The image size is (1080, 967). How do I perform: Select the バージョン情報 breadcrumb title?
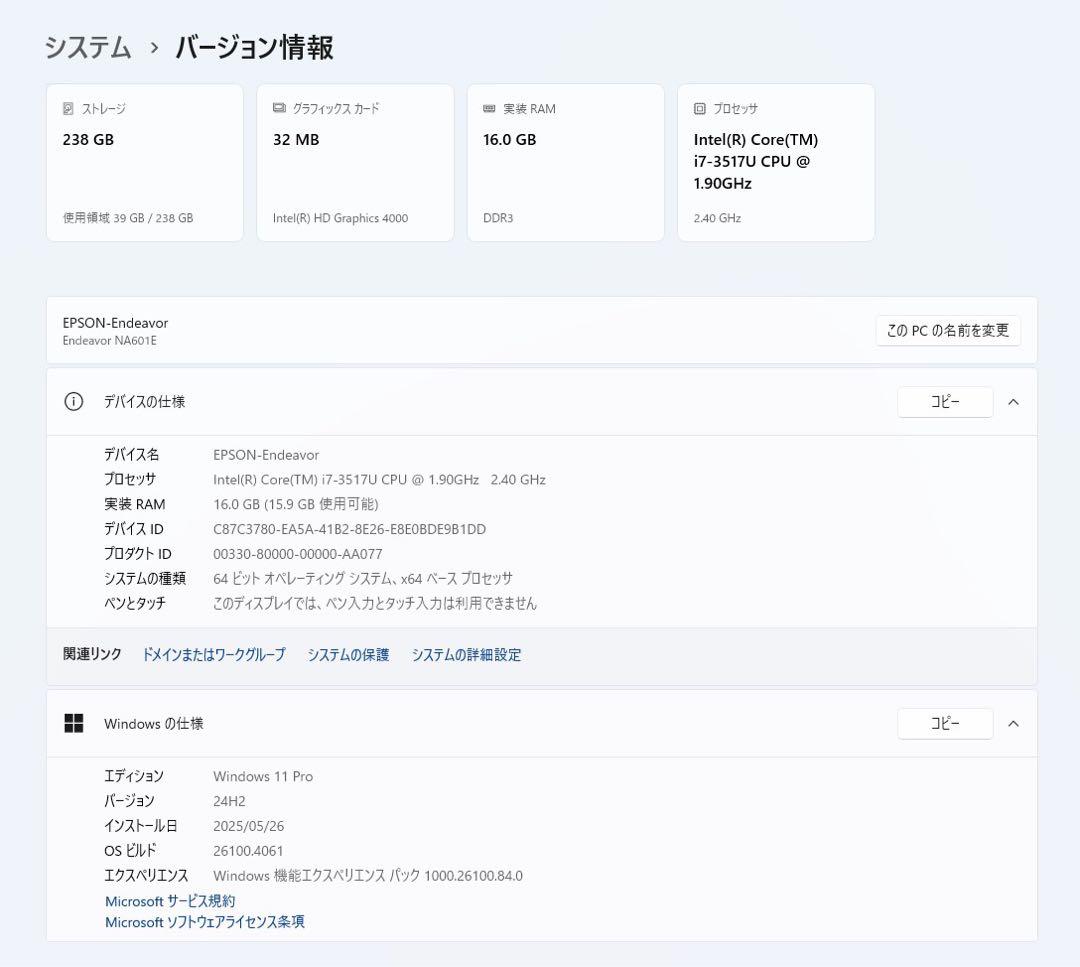click(254, 47)
